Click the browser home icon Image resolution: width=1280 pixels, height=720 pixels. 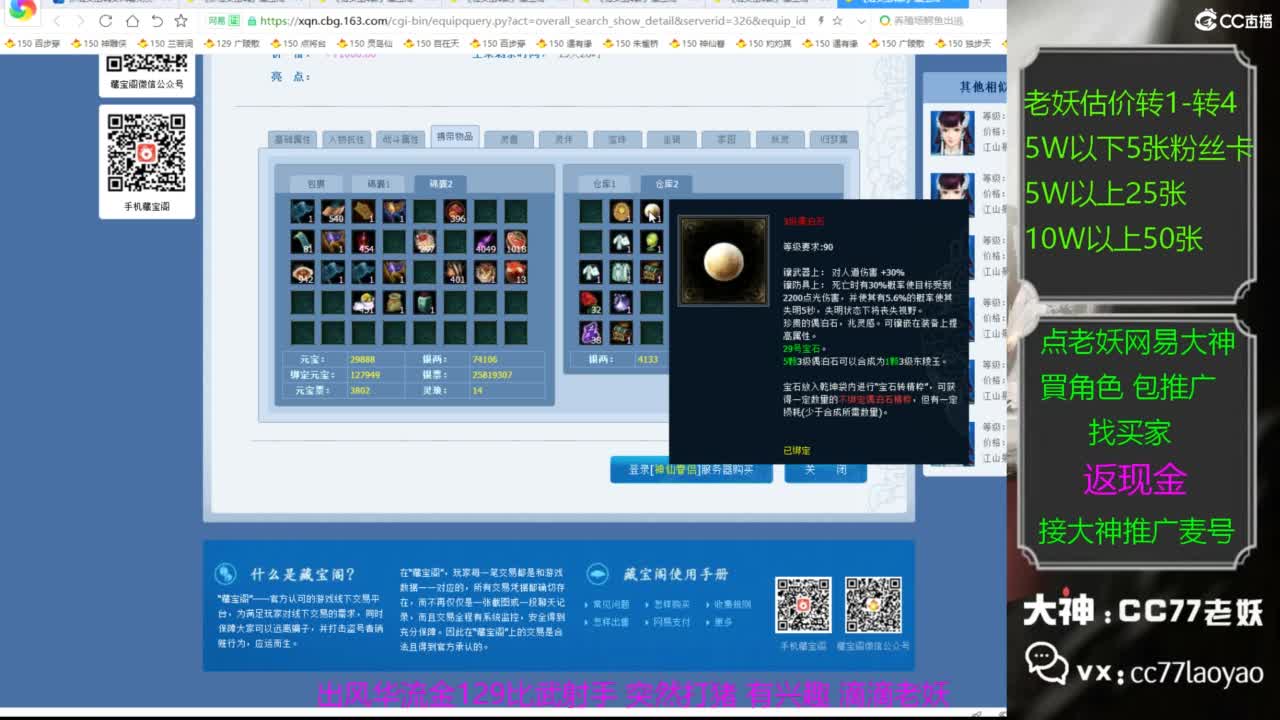point(133,20)
